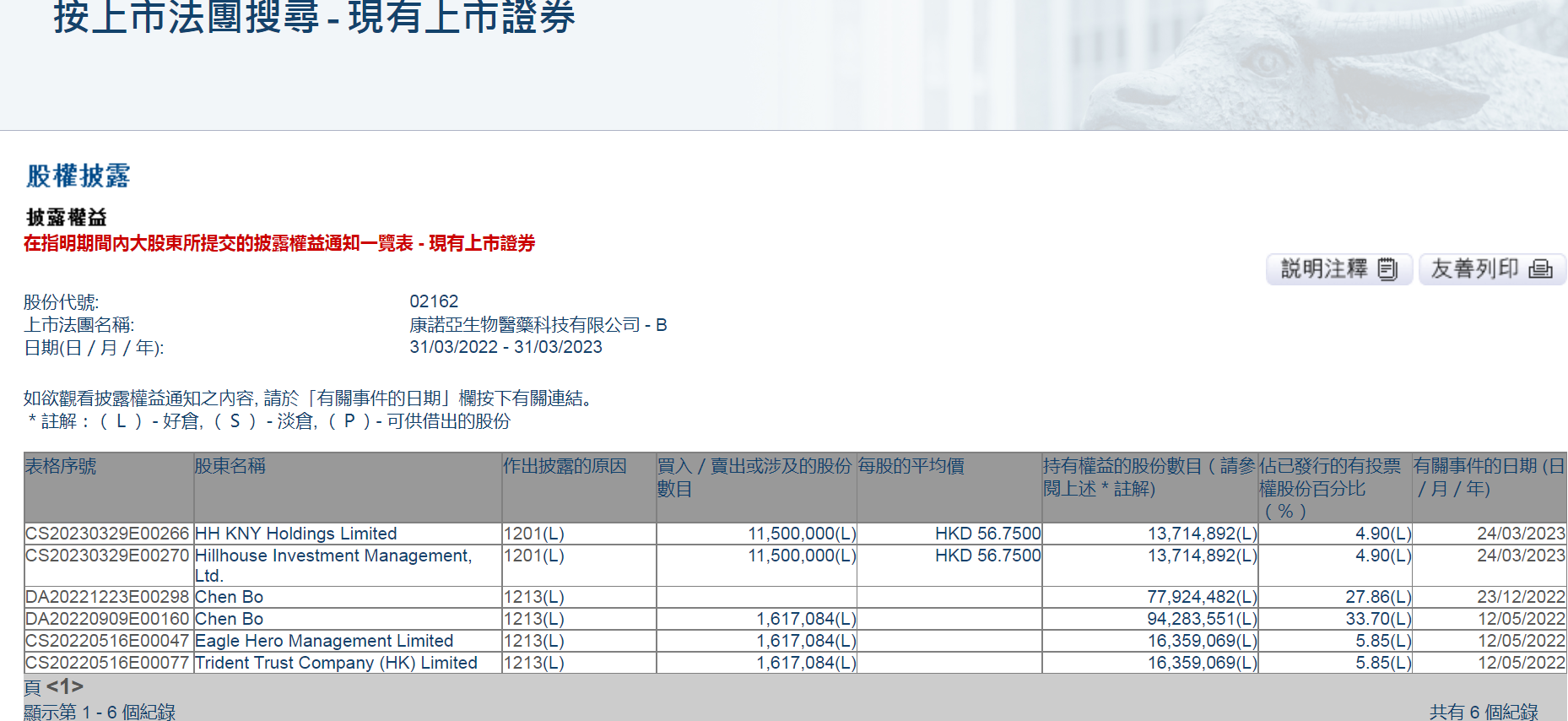
Task: Click reason code 1201(L) for Hillhouse Investment
Action: tap(533, 556)
